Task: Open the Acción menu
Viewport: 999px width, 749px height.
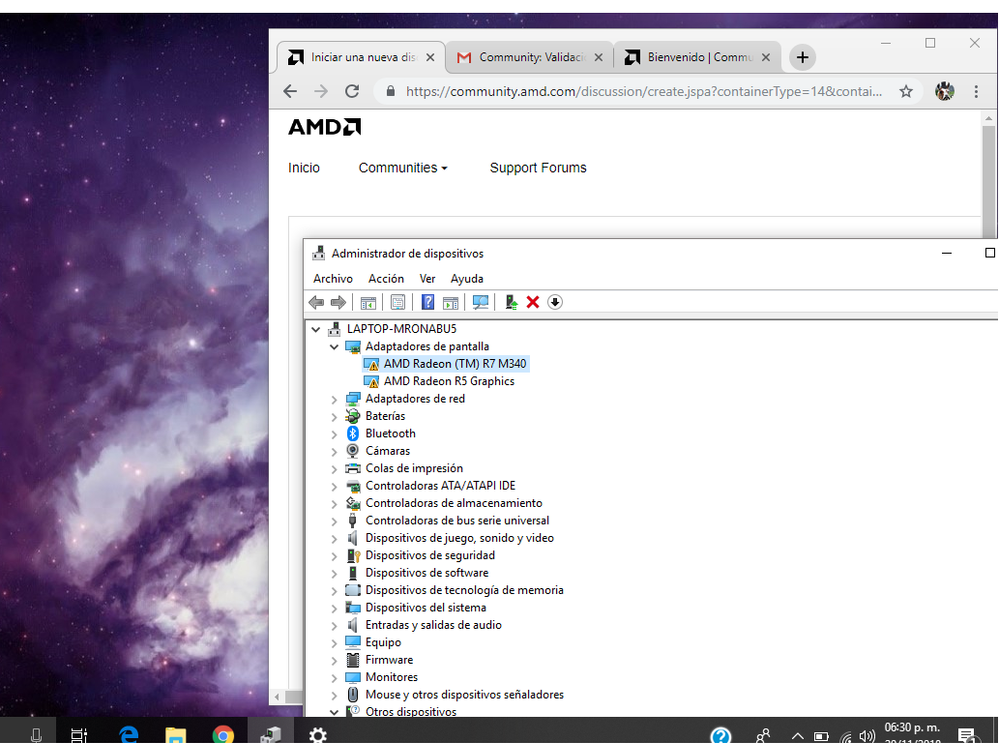Action: pos(386,278)
